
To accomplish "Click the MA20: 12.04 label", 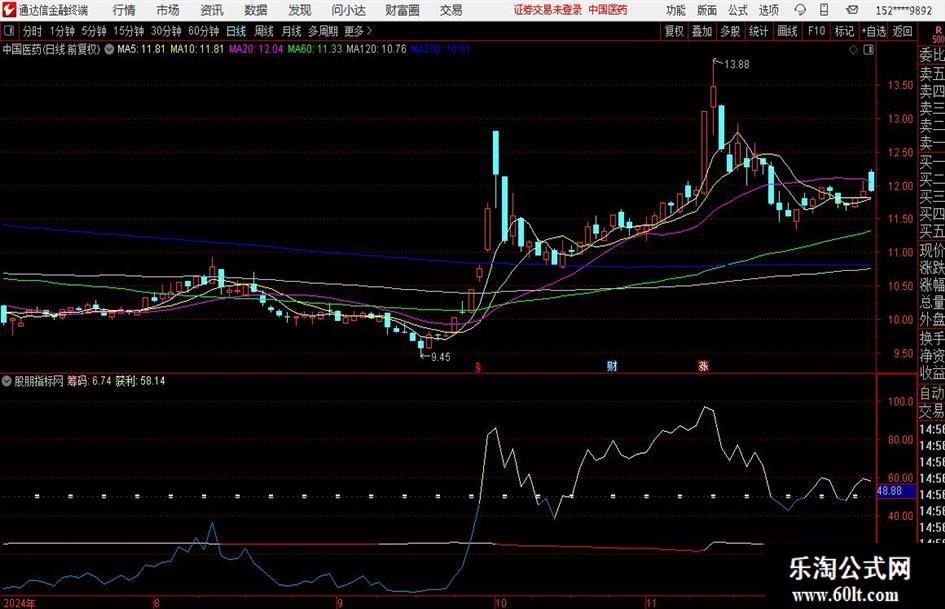I will point(256,49).
